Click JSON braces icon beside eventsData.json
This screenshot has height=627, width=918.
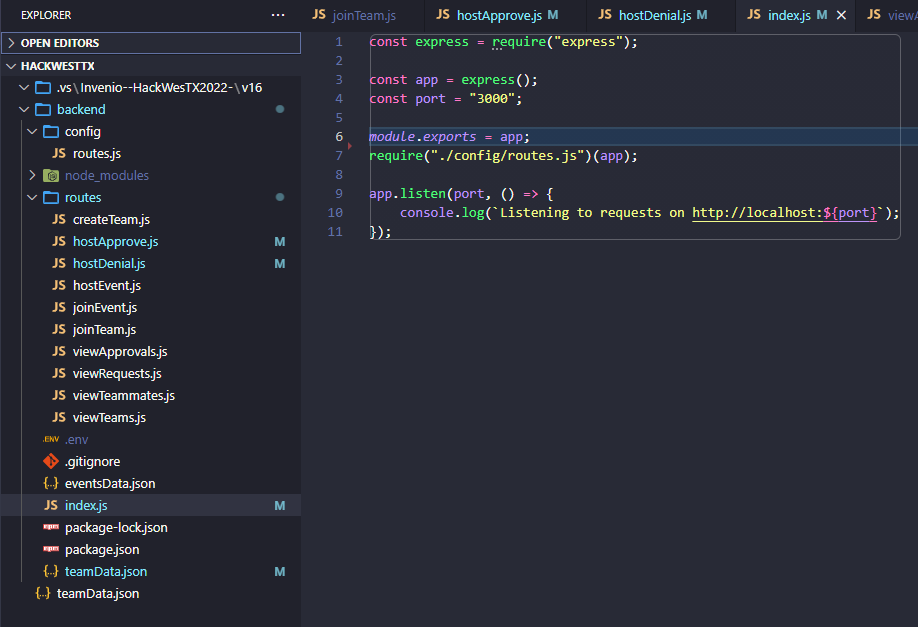(x=51, y=484)
